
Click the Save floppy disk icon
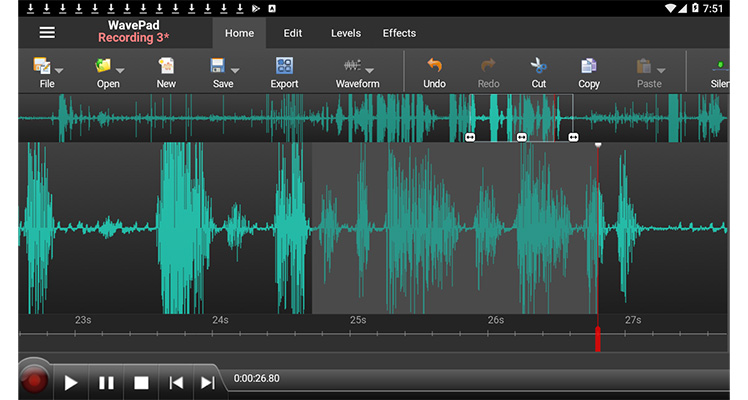click(218, 66)
